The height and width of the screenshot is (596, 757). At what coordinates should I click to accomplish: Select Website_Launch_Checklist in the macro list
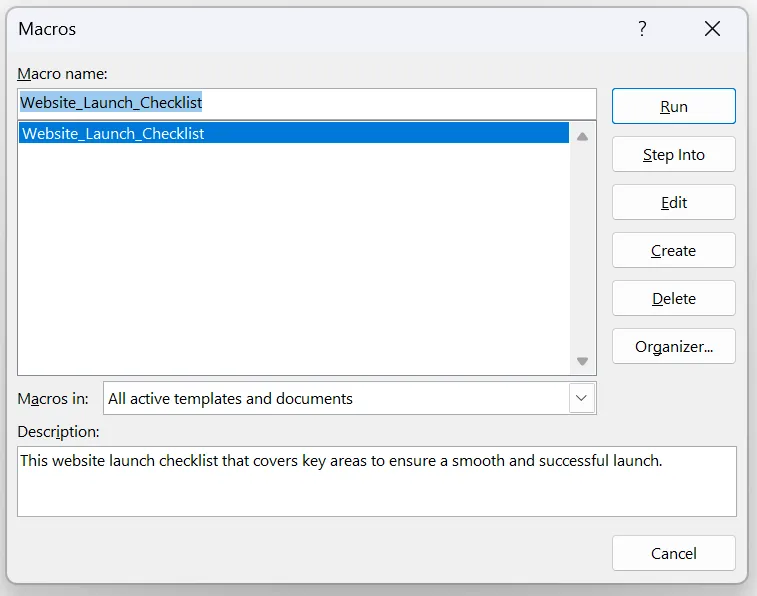(x=294, y=133)
